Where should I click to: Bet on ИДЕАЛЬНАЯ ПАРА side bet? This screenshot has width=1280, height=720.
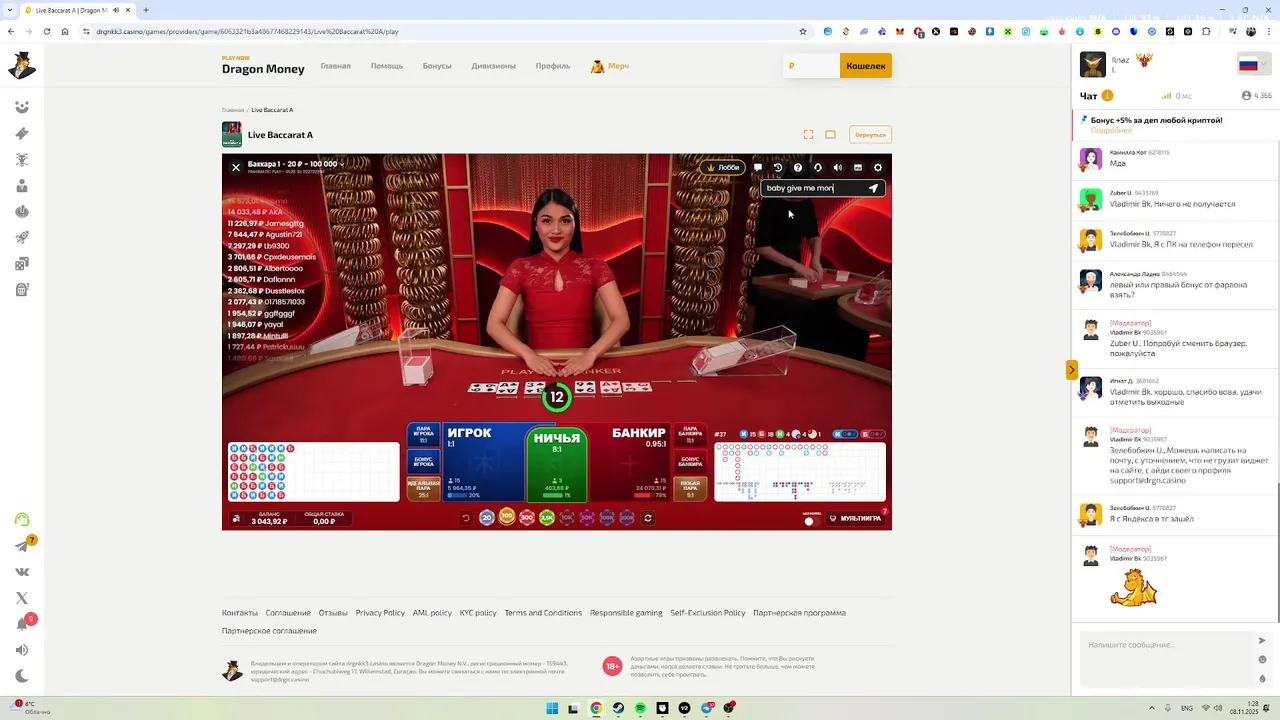[x=424, y=489]
